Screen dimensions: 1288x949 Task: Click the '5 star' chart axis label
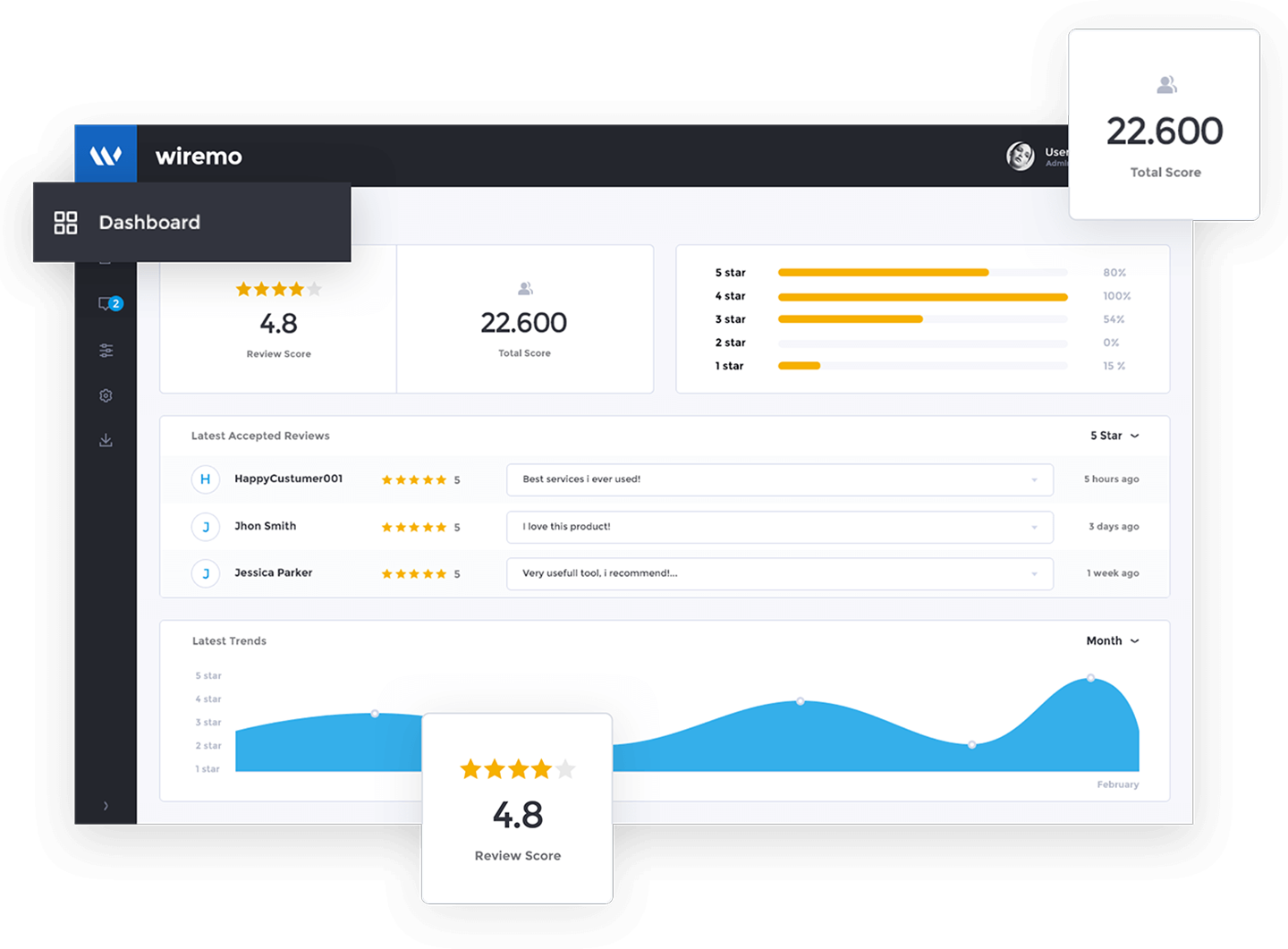point(208,676)
